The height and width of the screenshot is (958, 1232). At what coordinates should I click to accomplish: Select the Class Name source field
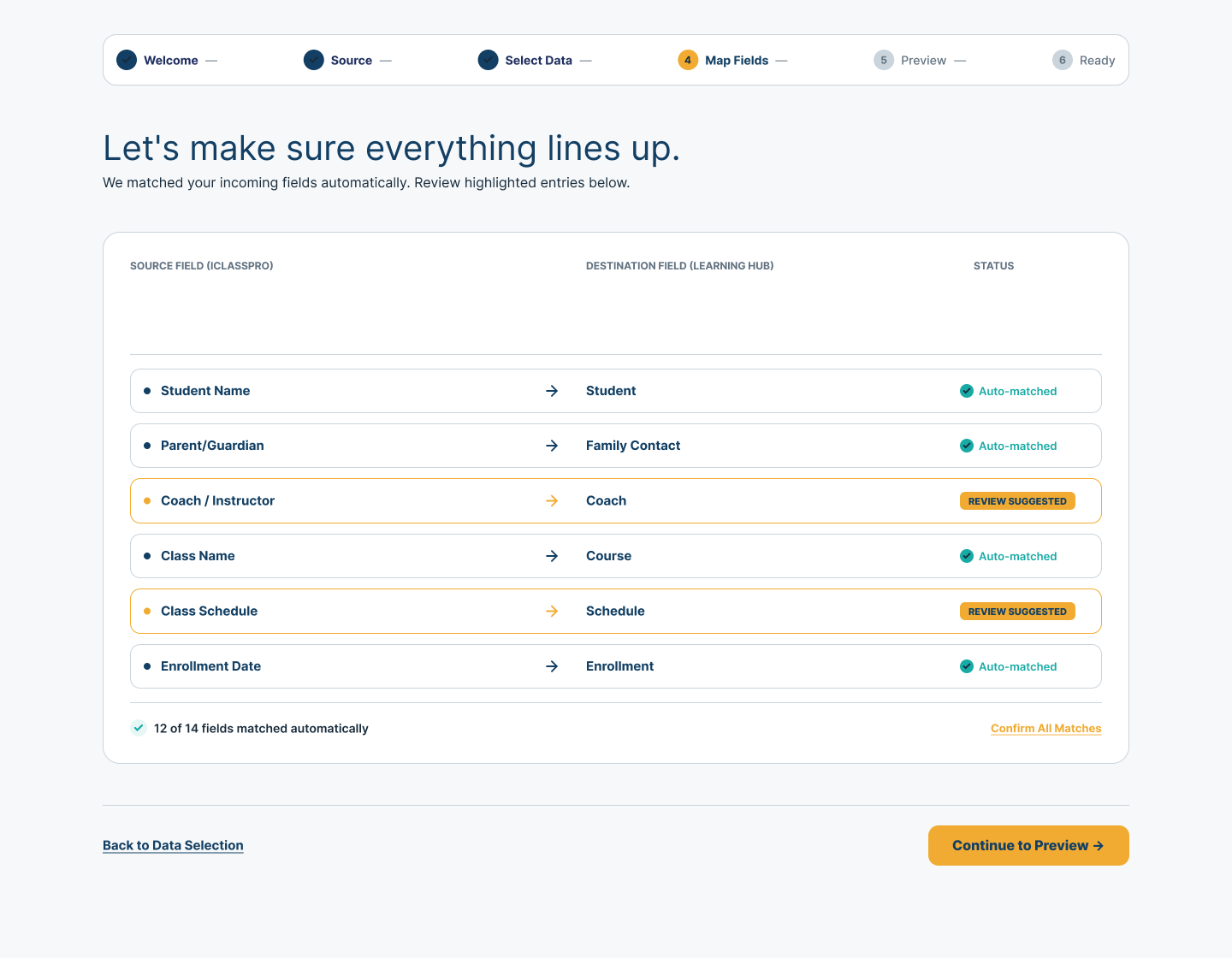pyautogui.click(x=198, y=556)
